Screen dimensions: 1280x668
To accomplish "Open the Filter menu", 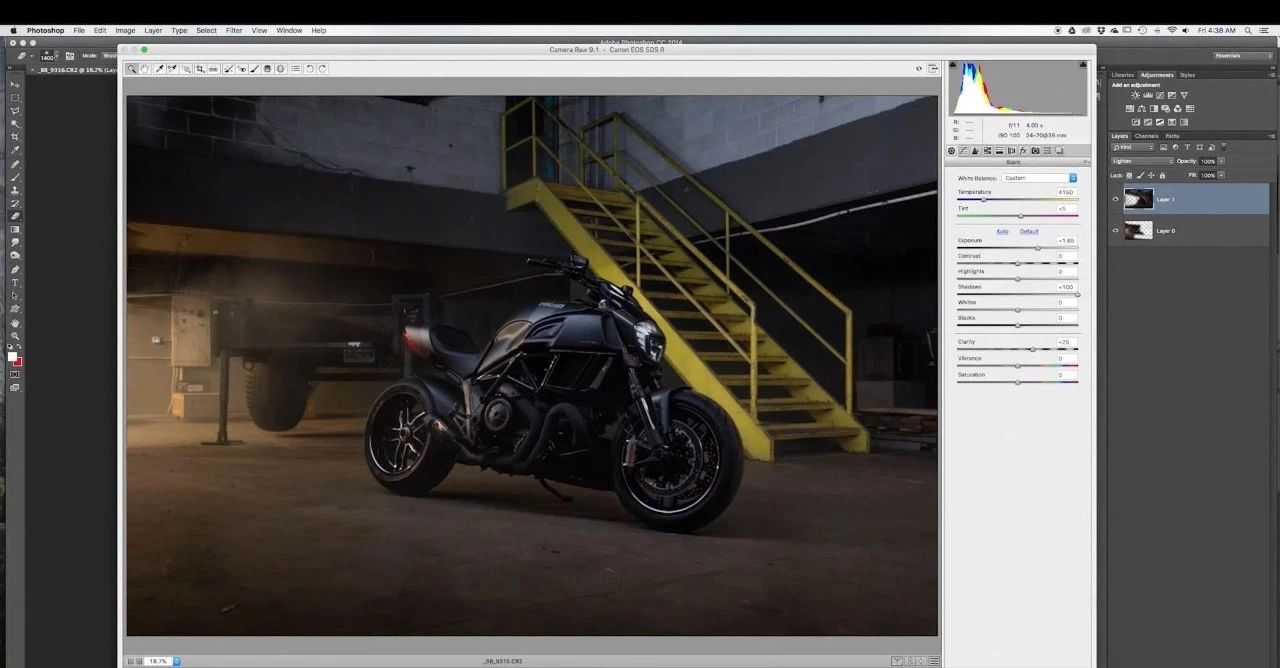I will point(234,31).
